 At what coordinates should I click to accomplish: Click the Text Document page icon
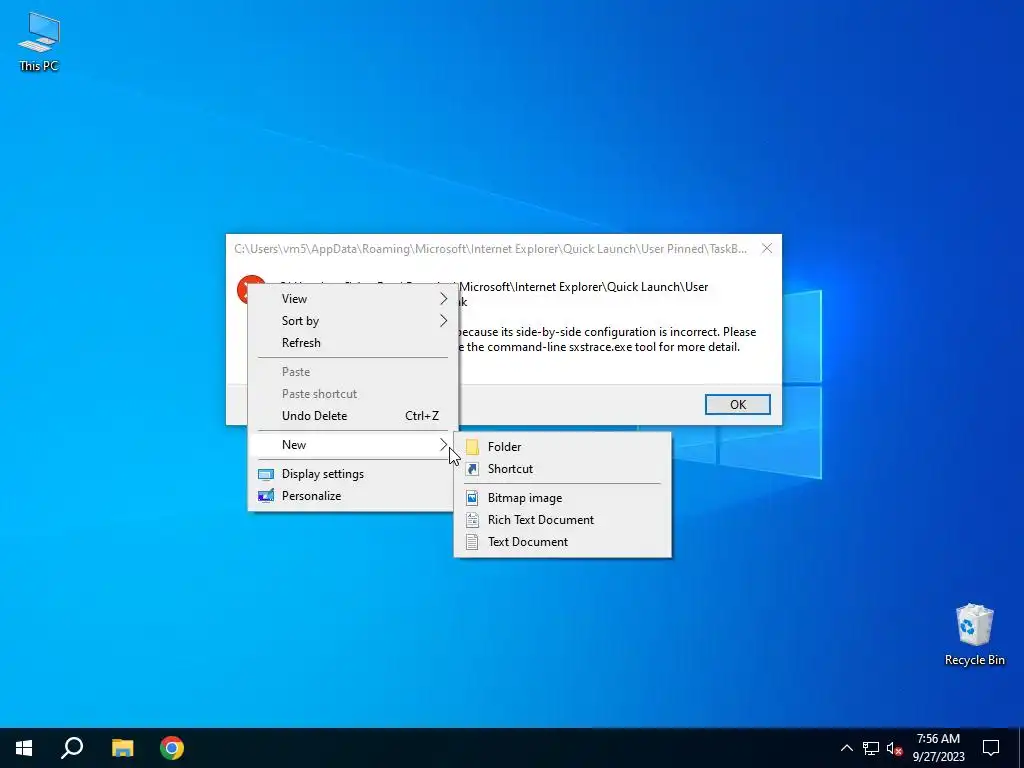472,542
